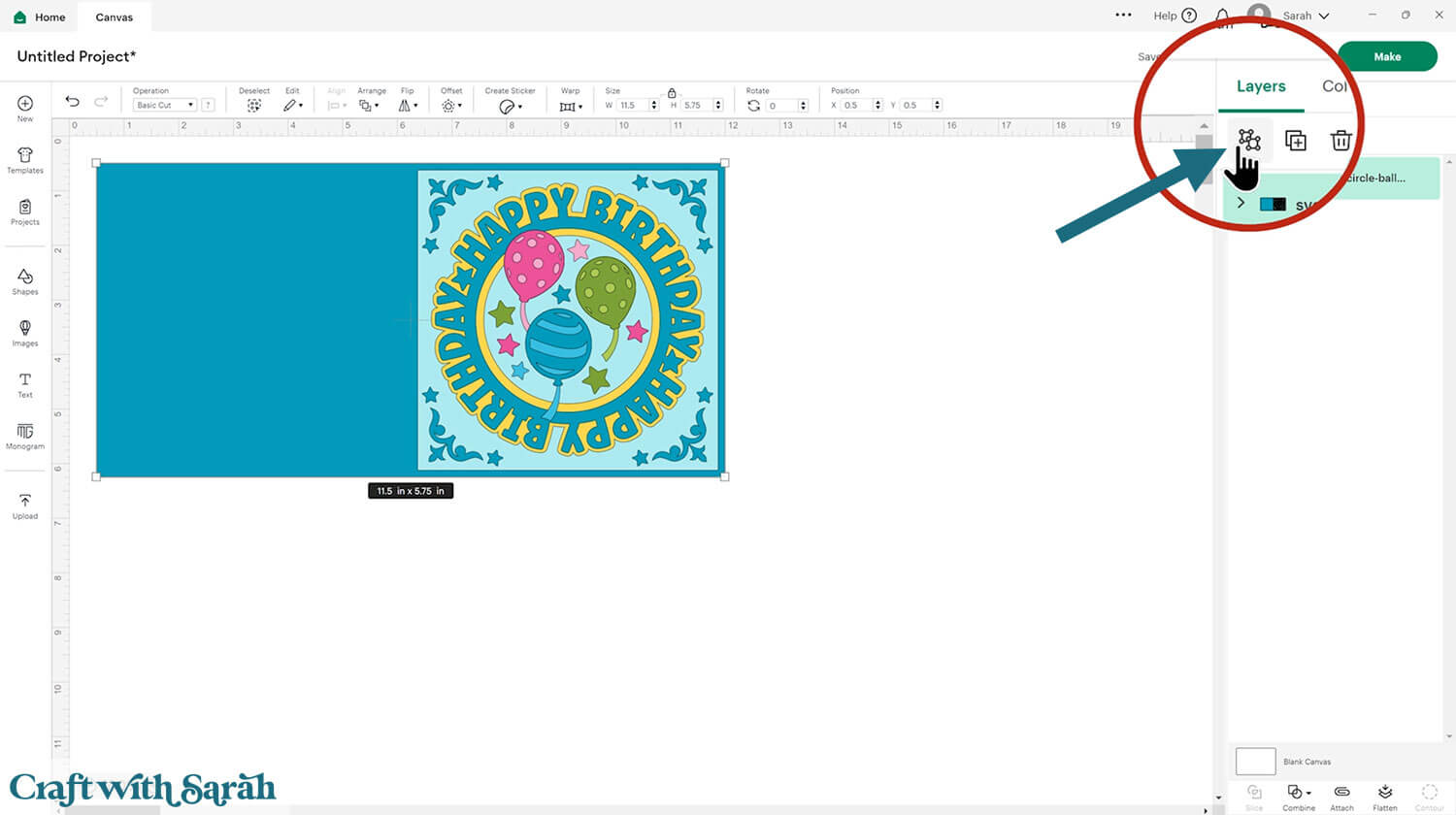Toggle the size aspect ratio lock

pyautogui.click(x=672, y=93)
